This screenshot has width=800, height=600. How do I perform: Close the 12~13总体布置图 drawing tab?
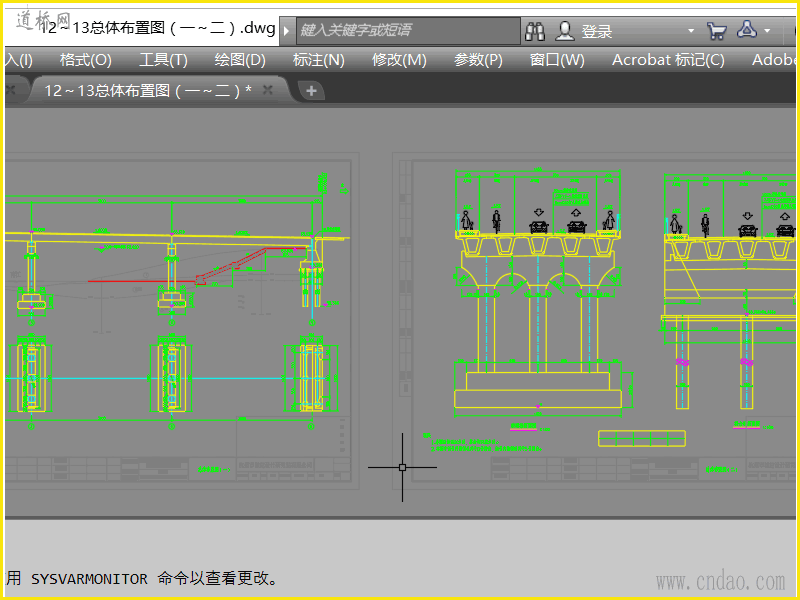click(x=268, y=90)
